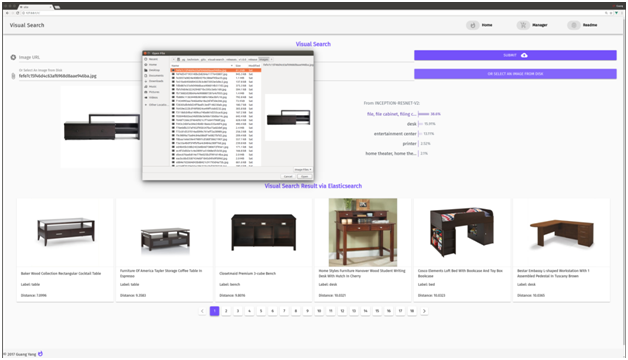Click the SUBMIT upload button

[x=515, y=55]
